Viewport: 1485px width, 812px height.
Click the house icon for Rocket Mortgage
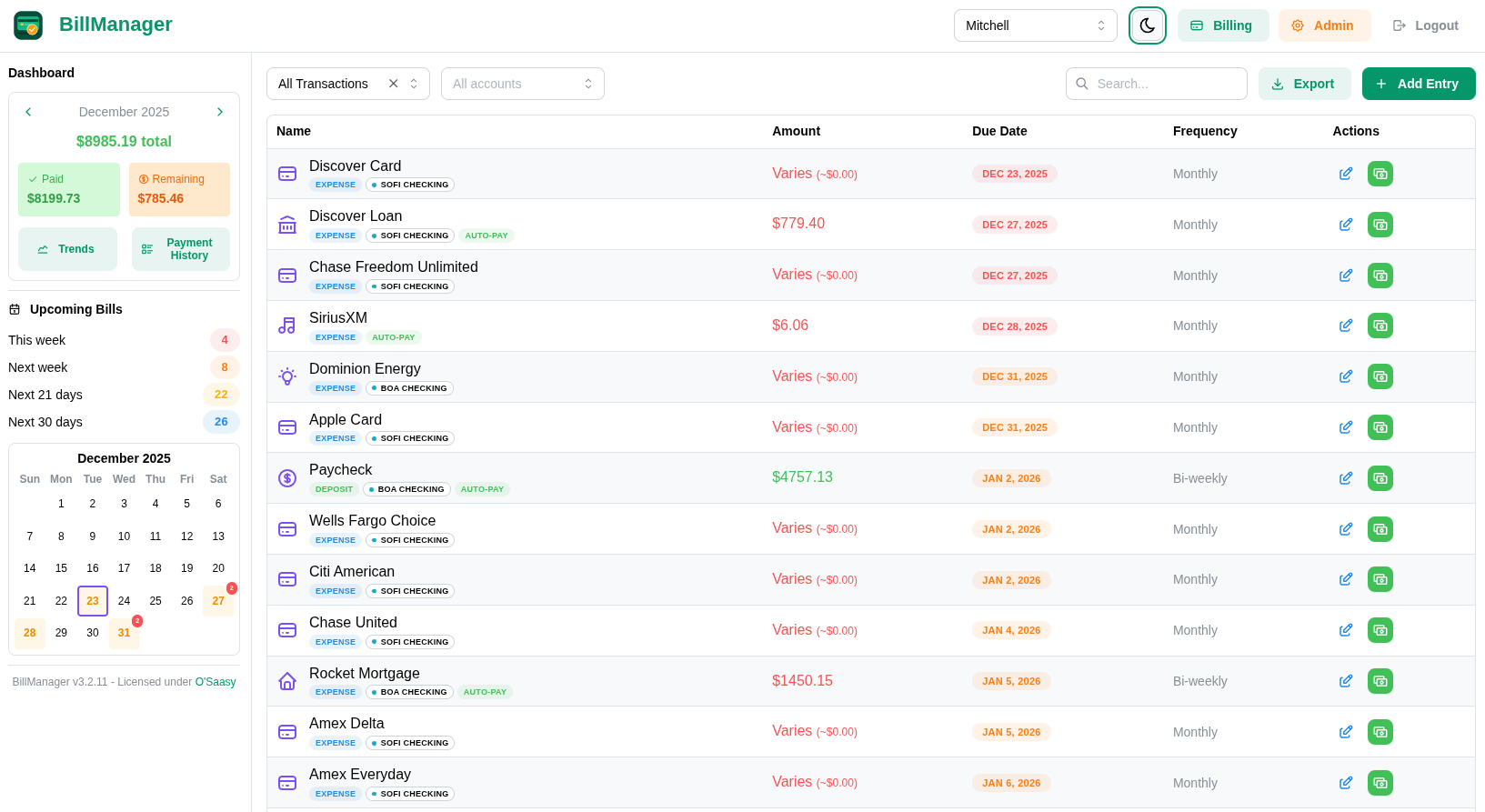(x=287, y=681)
